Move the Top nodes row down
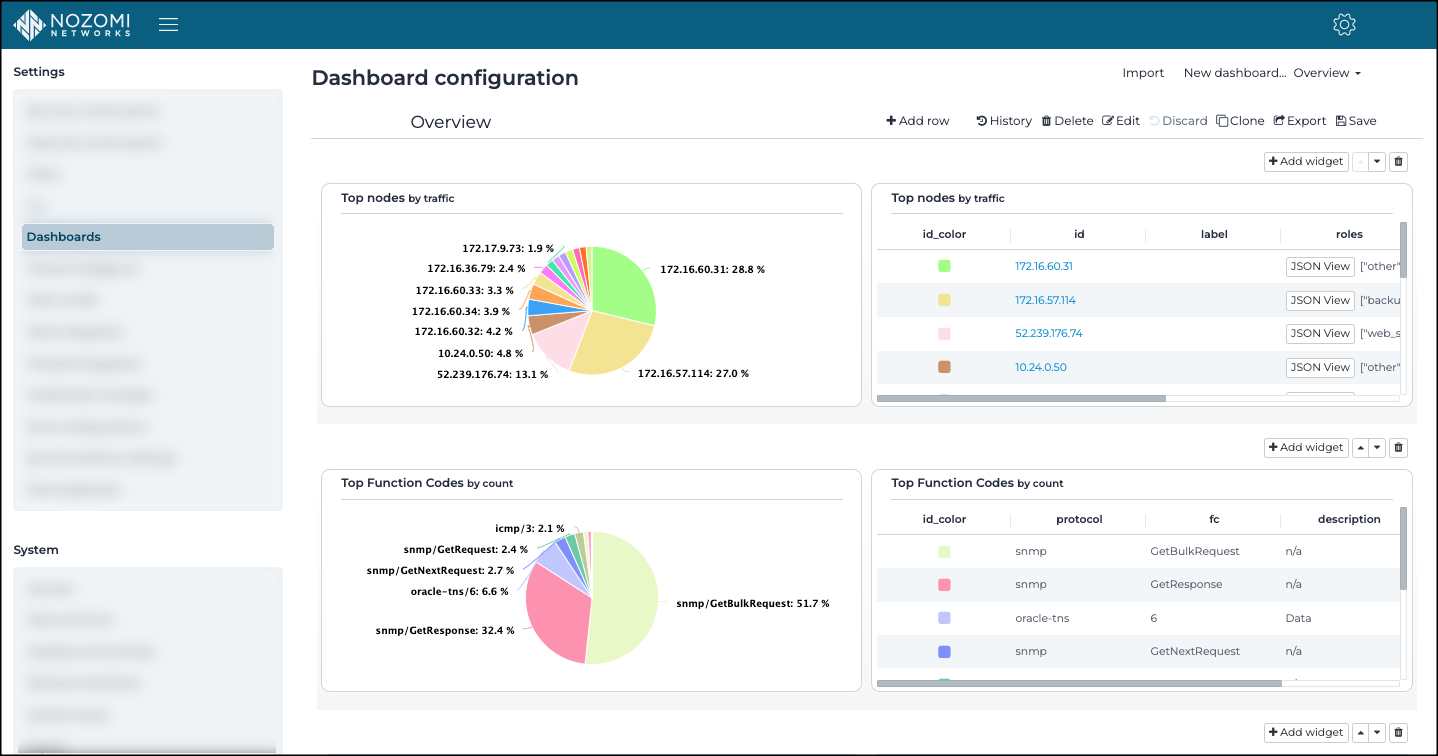 pyautogui.click(x=1377, y=162)
